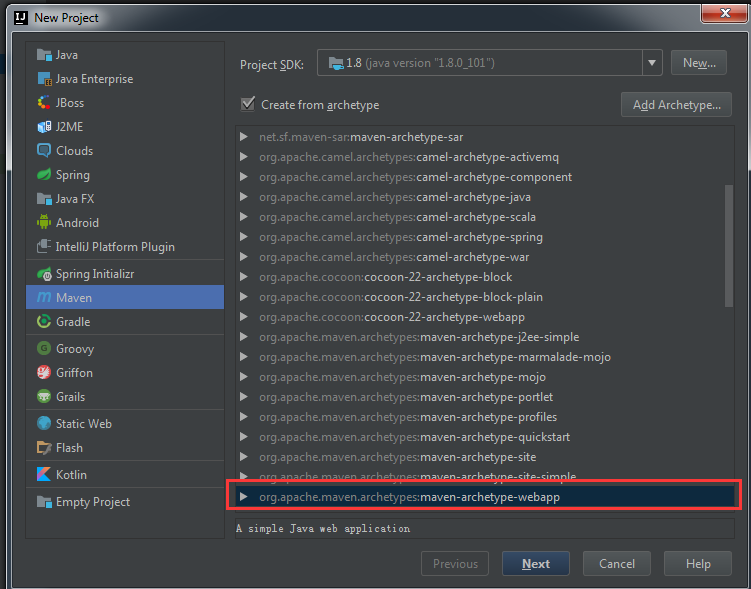
Task: Expand camel-archetype-activemq node
Action: 244,157
